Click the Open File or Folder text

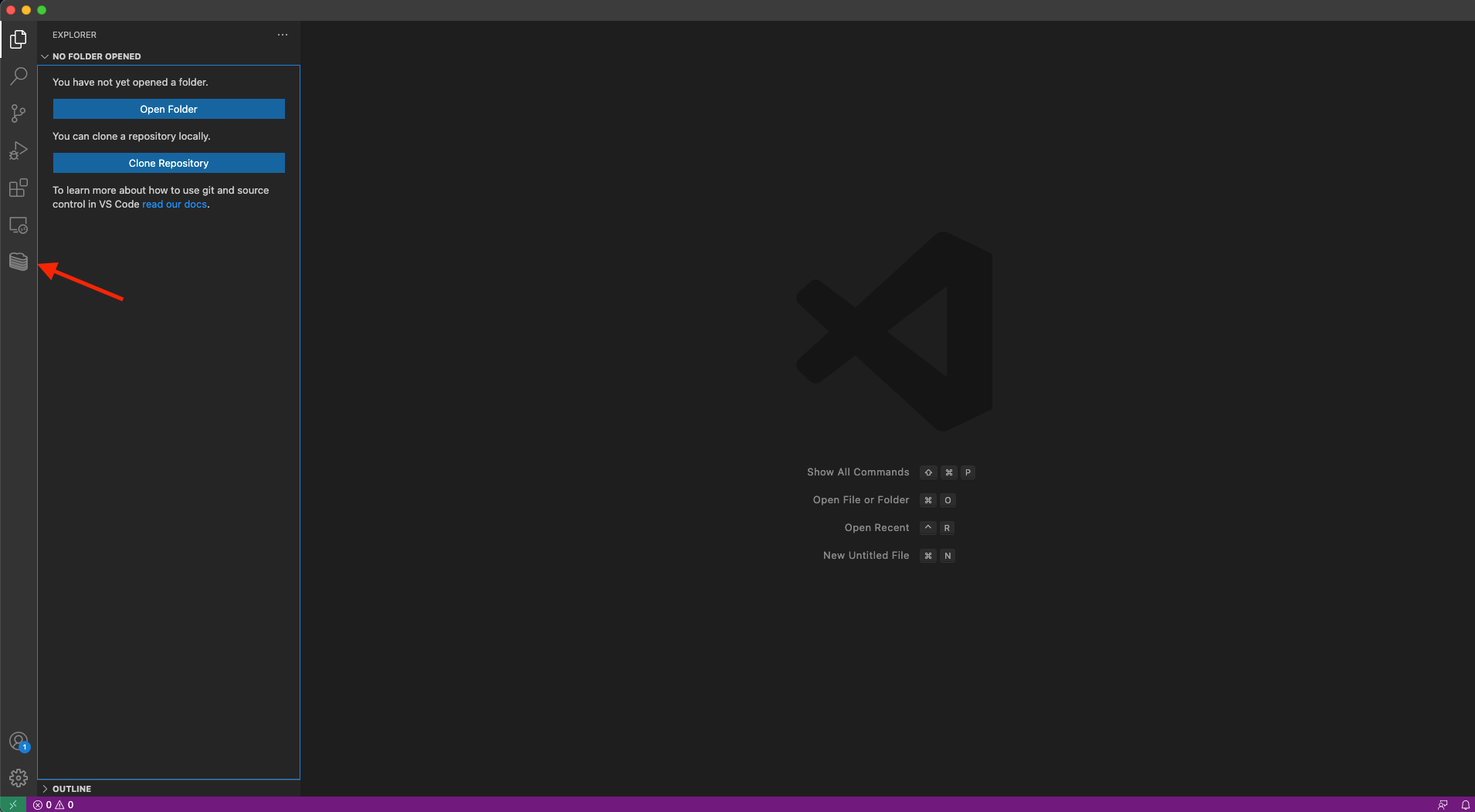(861, 500)
